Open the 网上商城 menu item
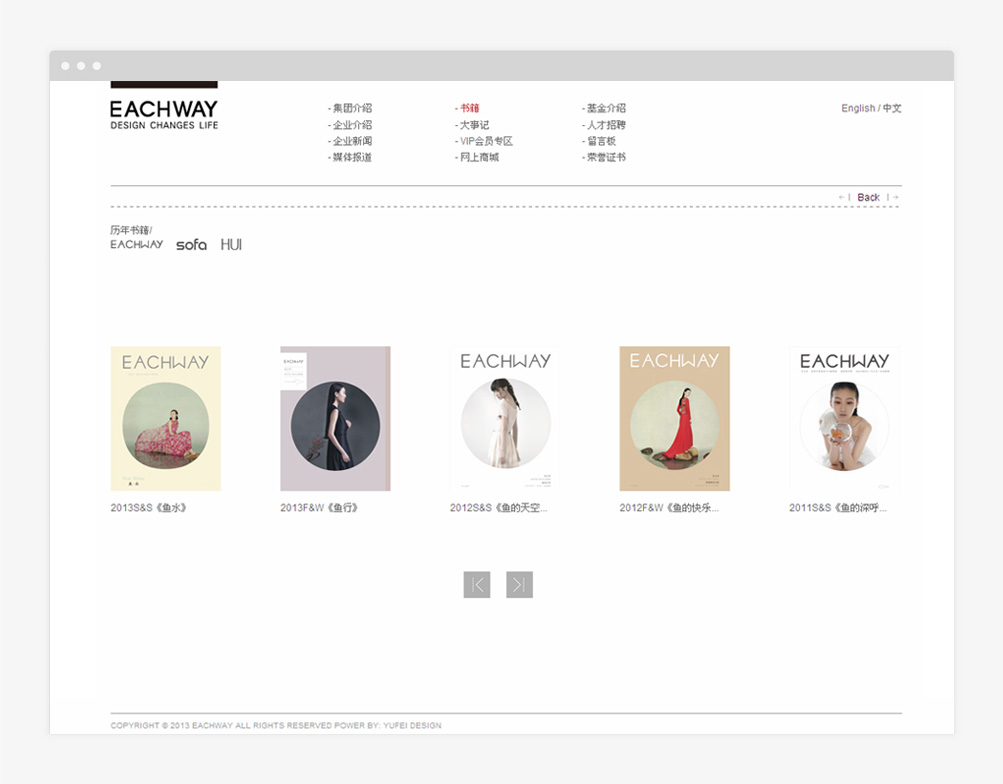1003x784 pixels. pos(478,157)
